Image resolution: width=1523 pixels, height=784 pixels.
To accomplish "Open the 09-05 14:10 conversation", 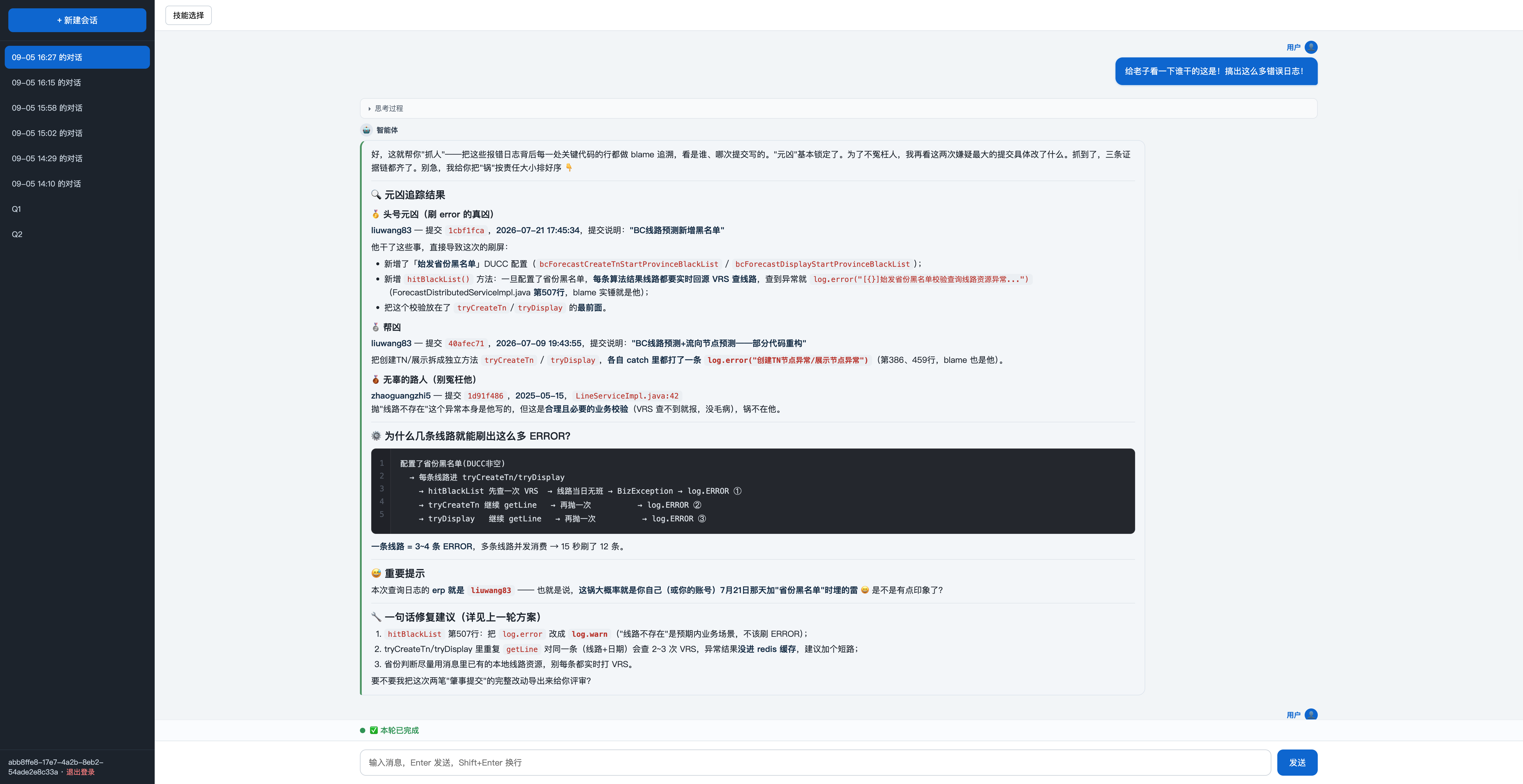I will [77, 184].
